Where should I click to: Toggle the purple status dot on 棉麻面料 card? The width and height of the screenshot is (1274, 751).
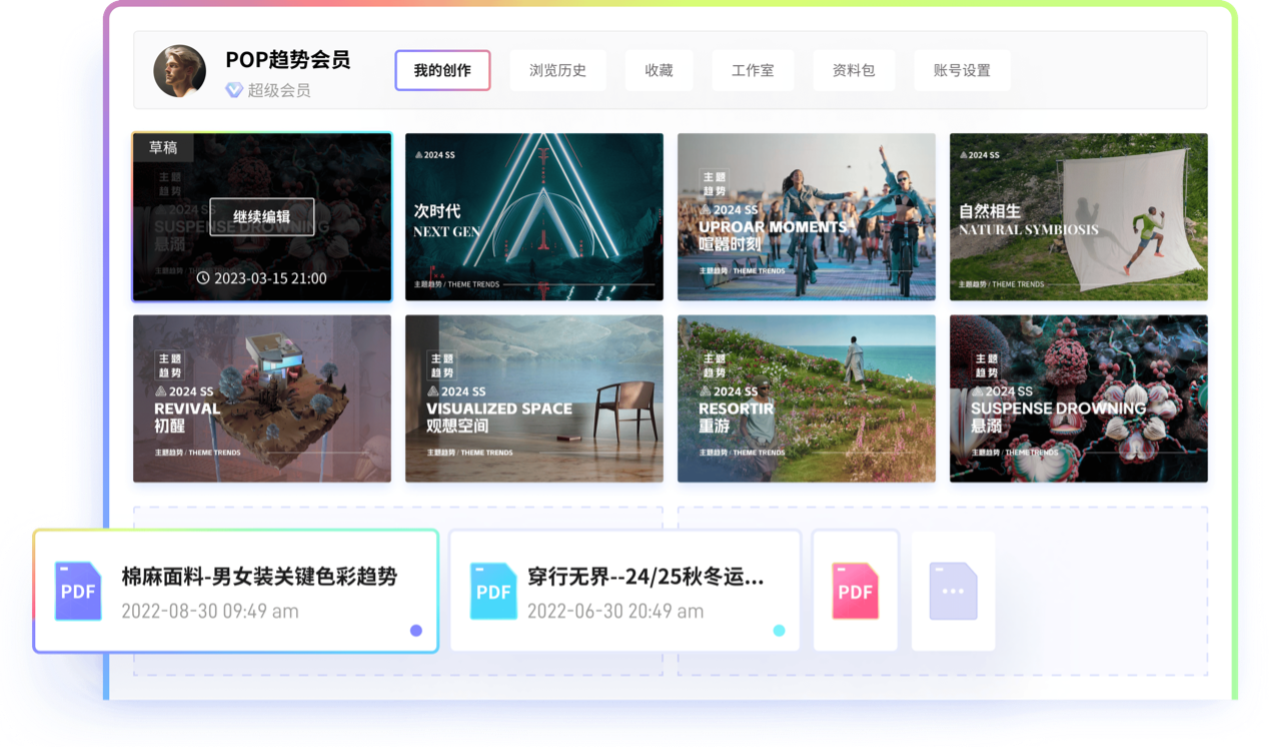[x=416, y=632]
